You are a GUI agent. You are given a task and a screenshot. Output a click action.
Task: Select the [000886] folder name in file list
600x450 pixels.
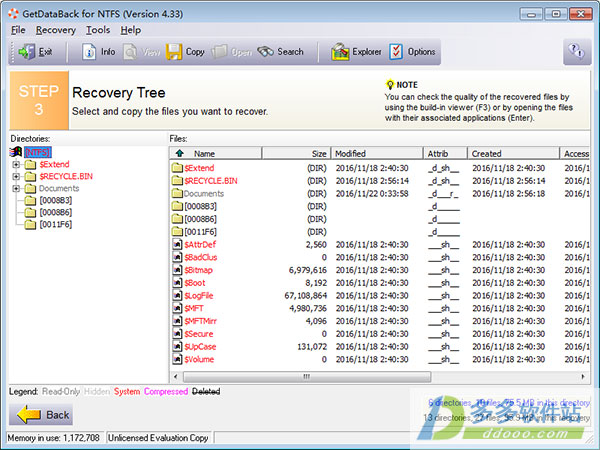pyautogui.click(x=200, y=219)
